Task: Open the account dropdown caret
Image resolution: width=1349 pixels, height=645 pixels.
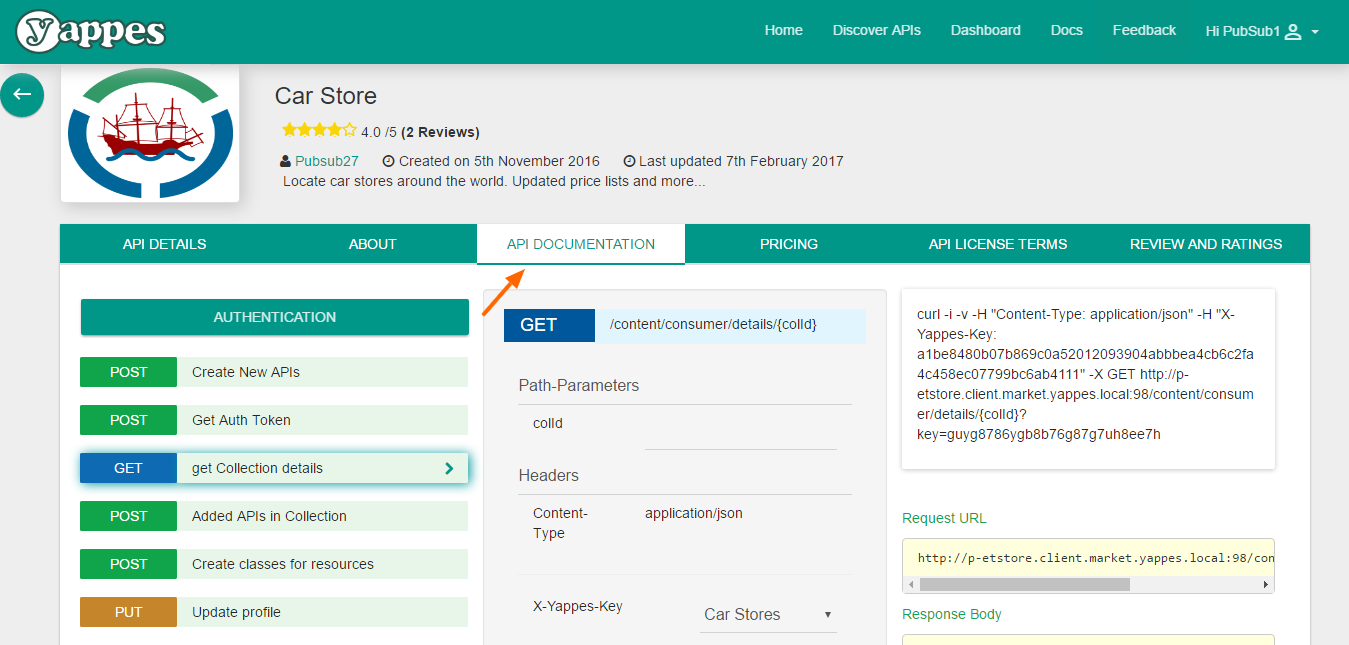Action: 1315,32
